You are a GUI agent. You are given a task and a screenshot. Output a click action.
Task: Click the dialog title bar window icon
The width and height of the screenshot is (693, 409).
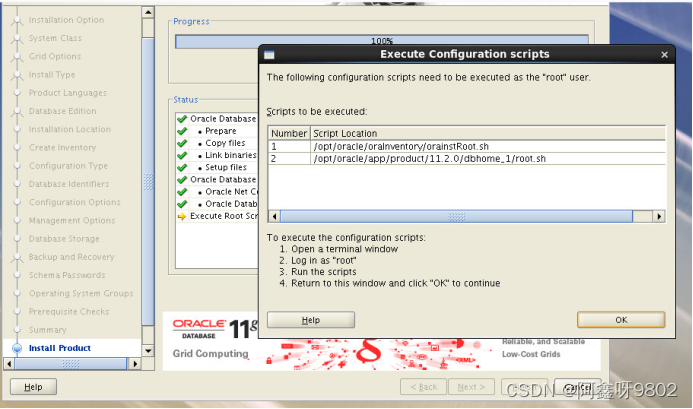click(269, 55)
